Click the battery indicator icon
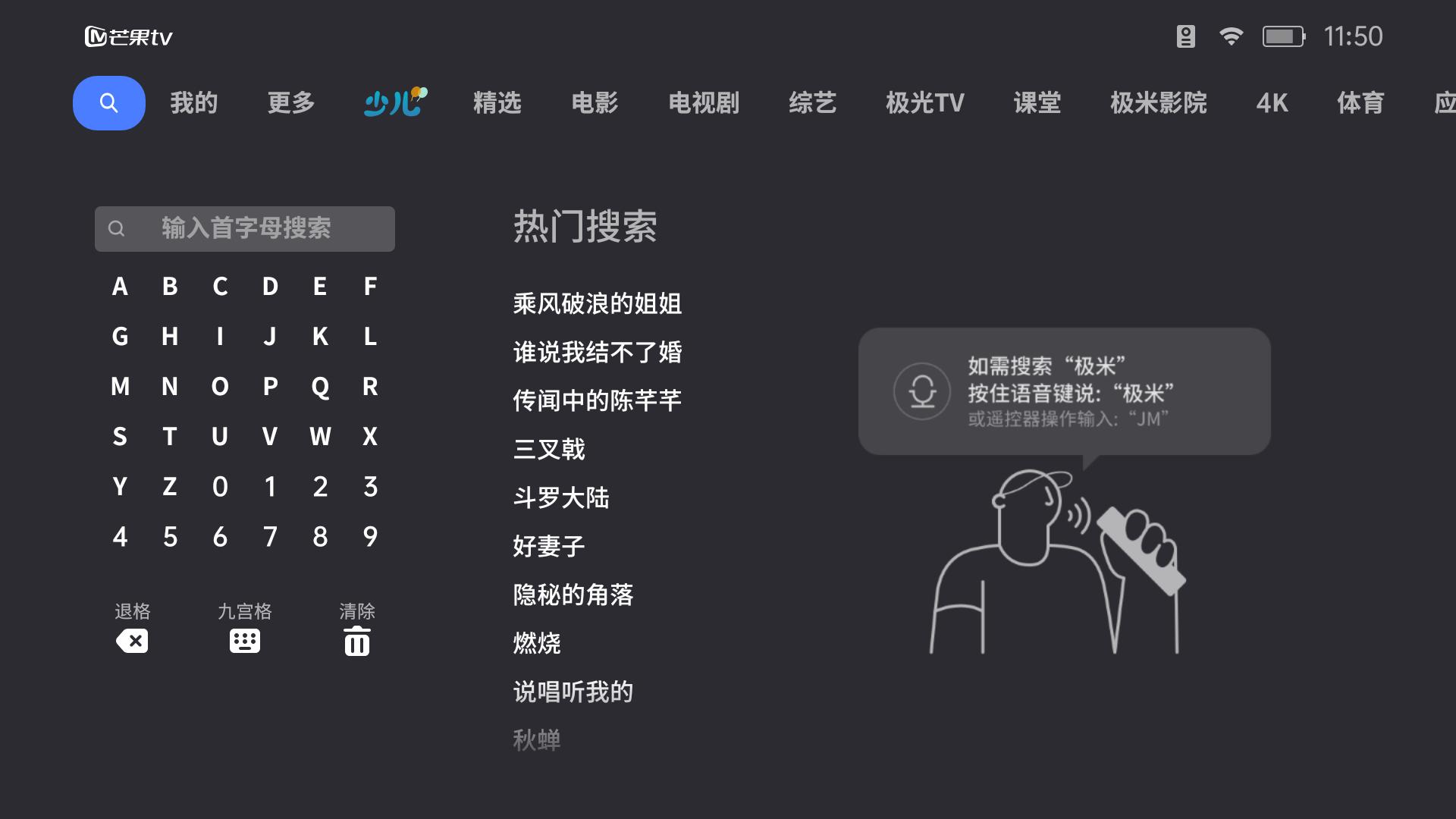This screenshot has height=819, width=1456. click(x=1282, y=36)
